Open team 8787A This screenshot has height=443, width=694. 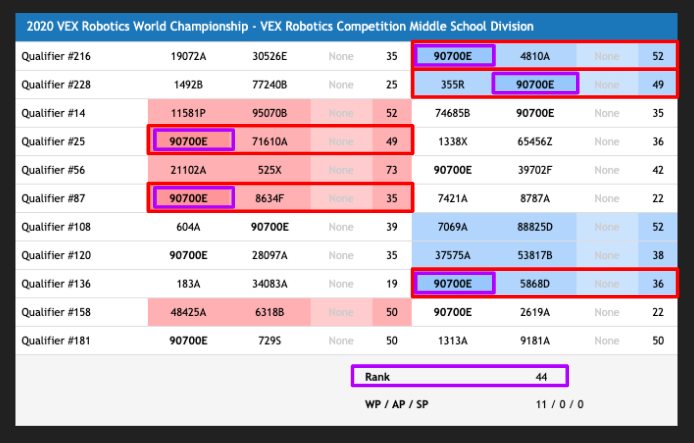(535, 198)
